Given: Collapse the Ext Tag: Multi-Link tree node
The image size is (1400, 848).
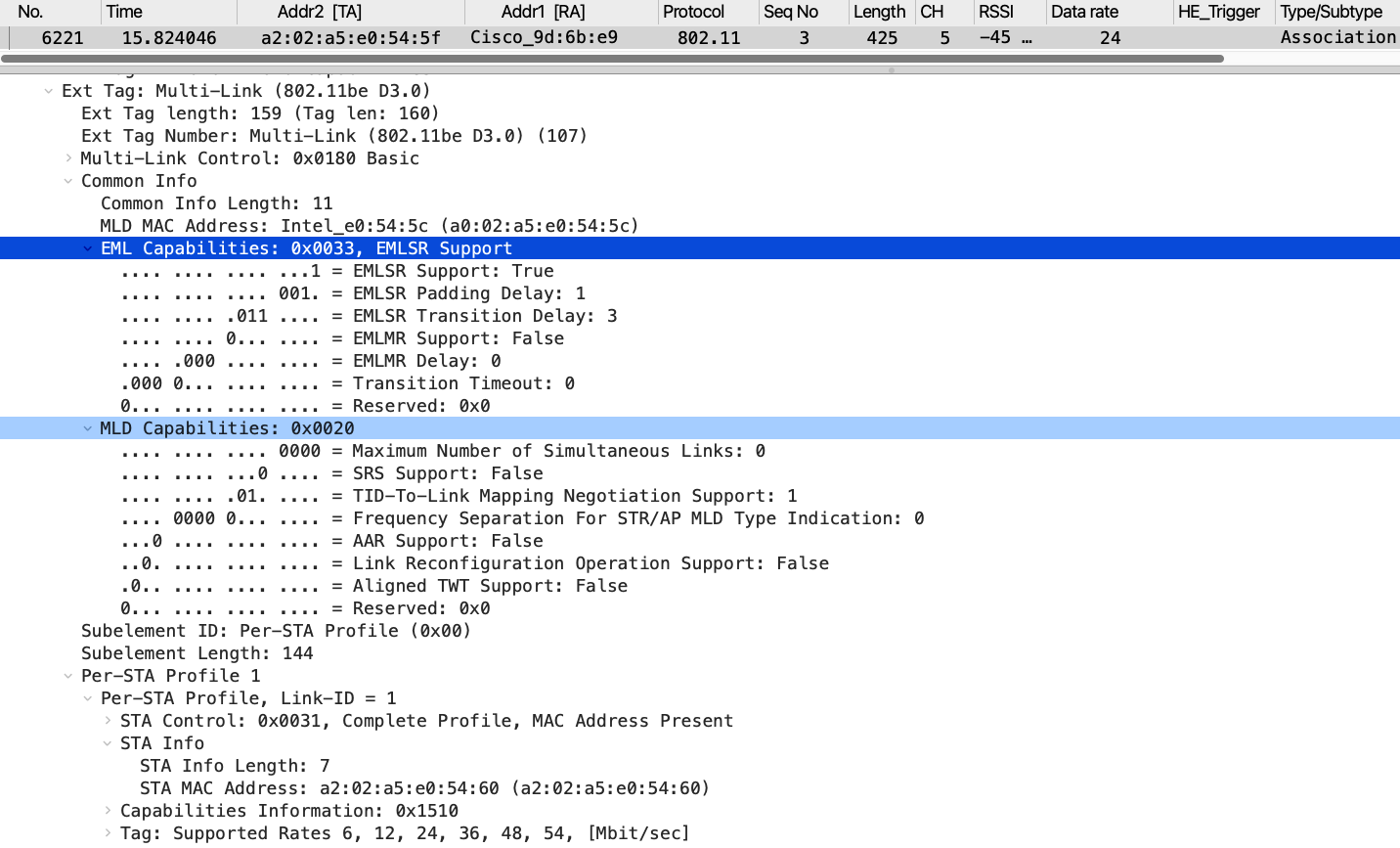Looking at the screenshot, I should click(49, 91).
